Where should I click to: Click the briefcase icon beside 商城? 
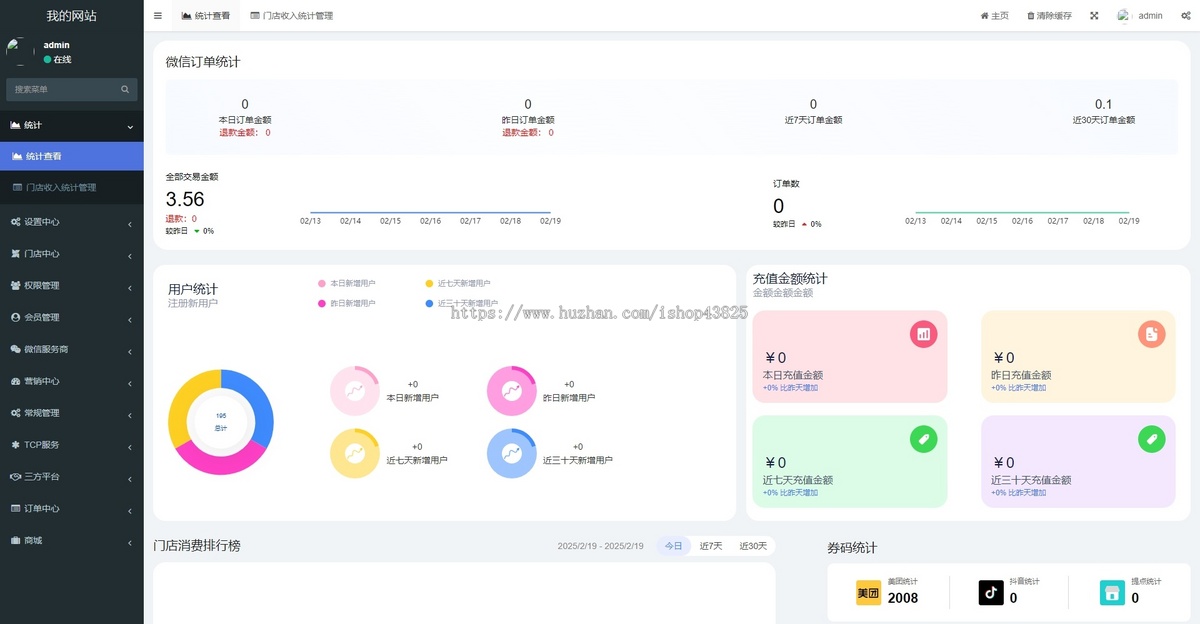15,541
